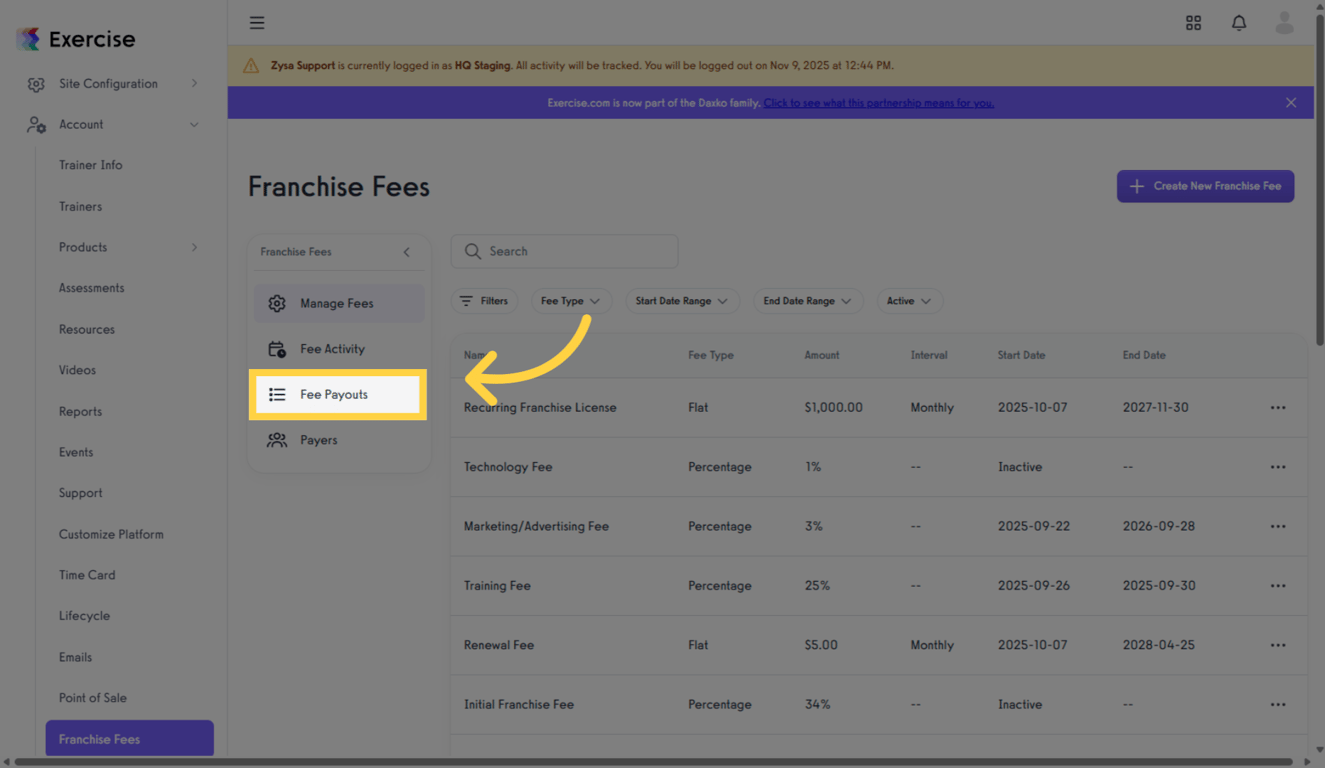Open the Daxko partnership announcement link

coord(878,102)
